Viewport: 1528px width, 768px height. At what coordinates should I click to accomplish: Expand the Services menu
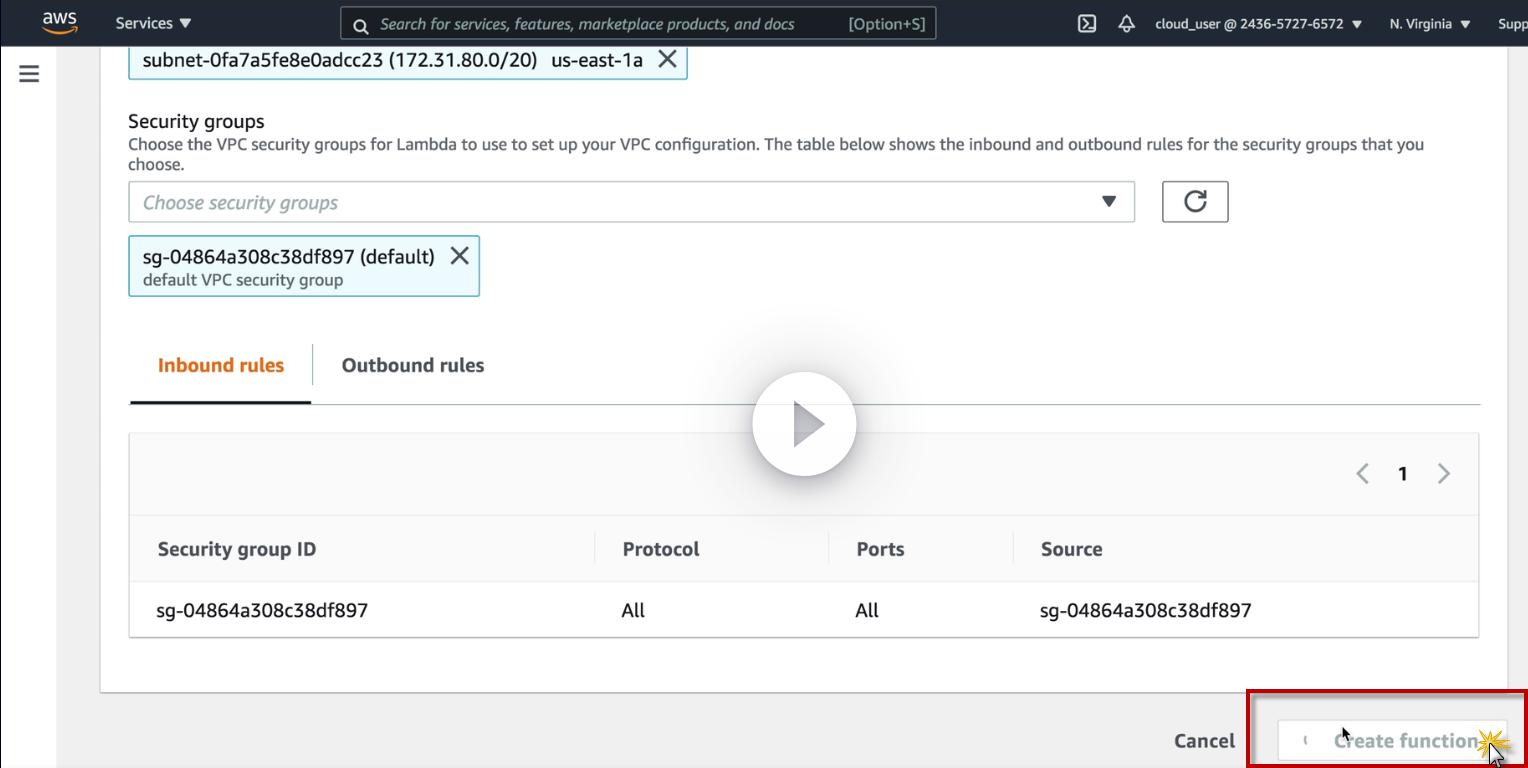point(153,23)
